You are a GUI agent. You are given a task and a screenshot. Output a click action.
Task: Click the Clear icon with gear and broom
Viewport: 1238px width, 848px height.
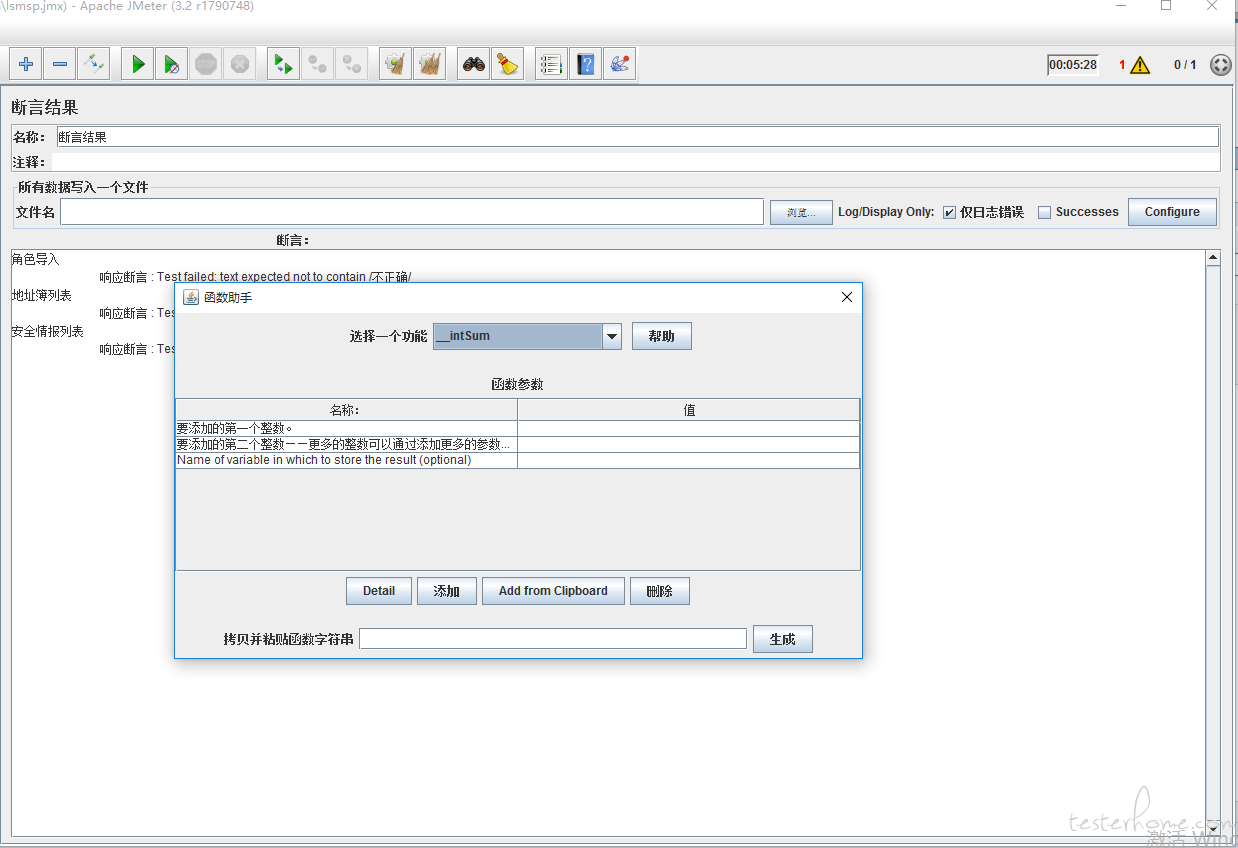(x=396, y=65)
